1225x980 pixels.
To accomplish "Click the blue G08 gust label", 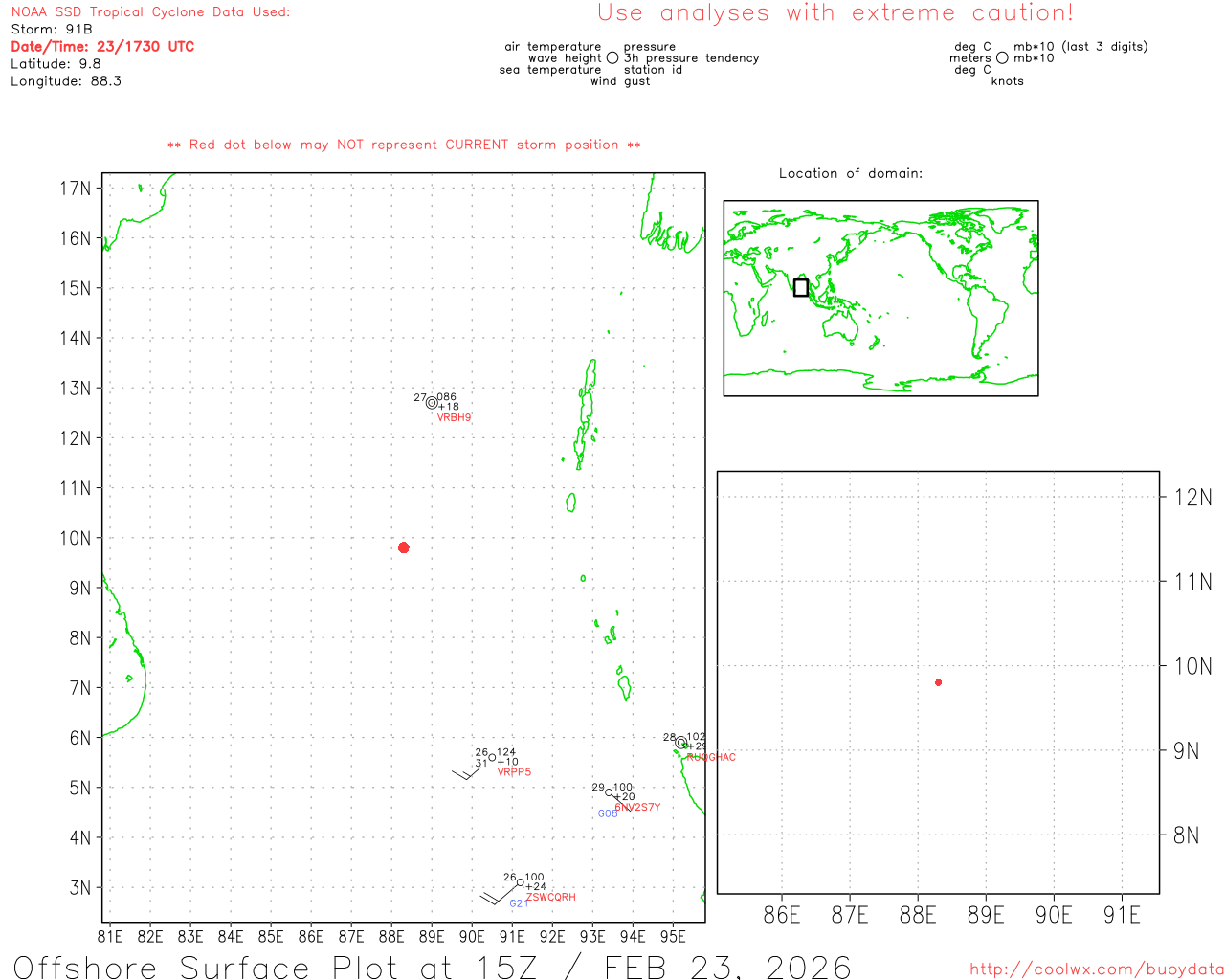I will tap(608, 814).
